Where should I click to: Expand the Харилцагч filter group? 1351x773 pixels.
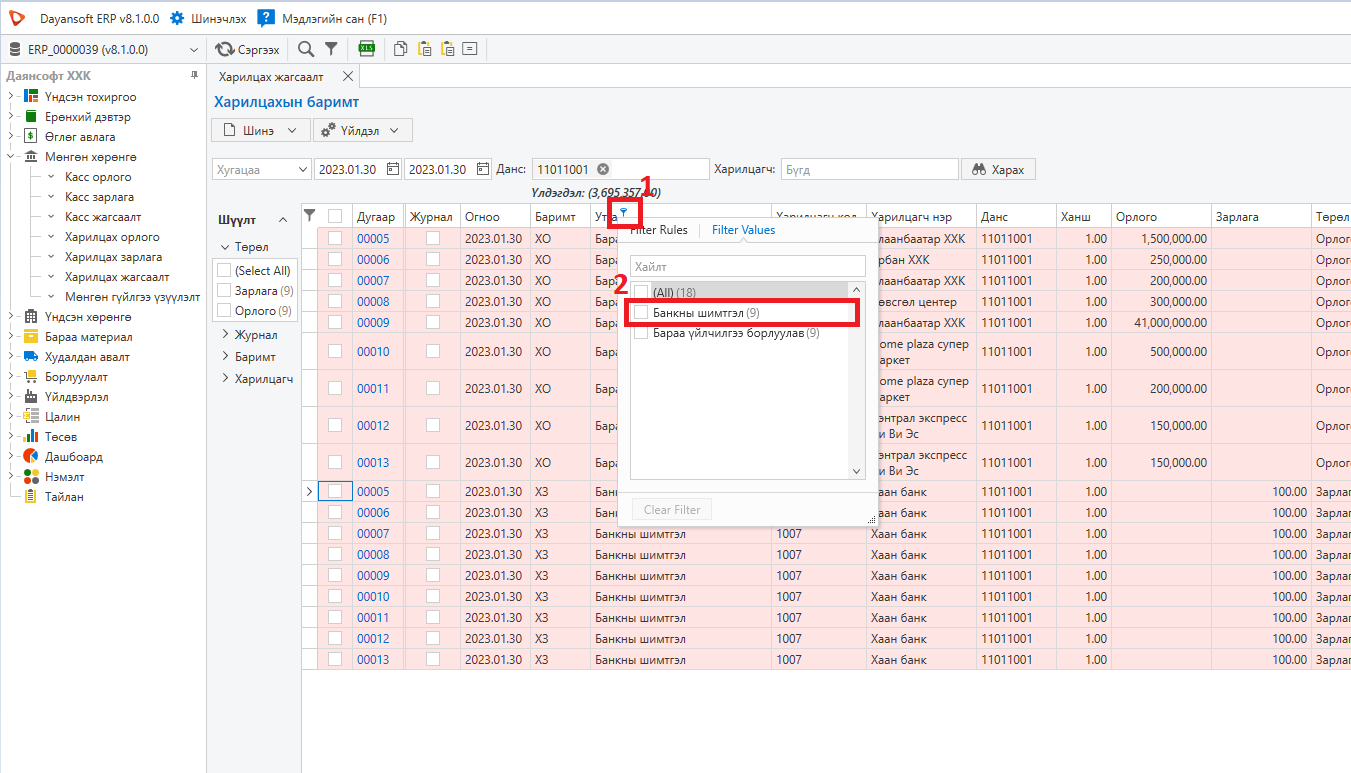click(225, 379)
